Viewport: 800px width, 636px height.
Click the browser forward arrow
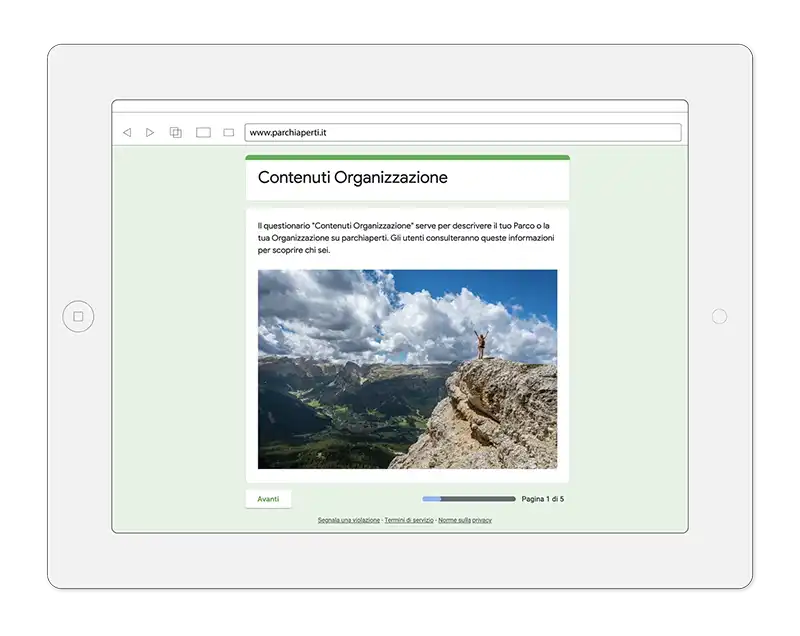[150, 132]
